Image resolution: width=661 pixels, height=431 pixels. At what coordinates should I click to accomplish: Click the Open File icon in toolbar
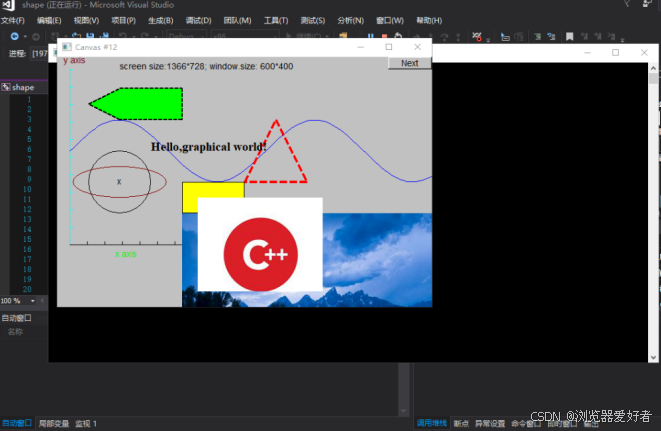tap(76, 37)
